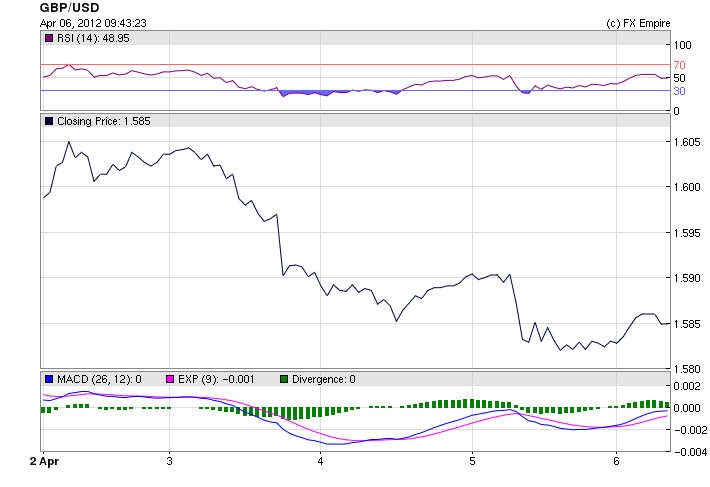Image resolution: width=710 pixels, height=487 pixels.
Task: Click the Apr 06, 2012 timestamp
Action: (94, 23)
